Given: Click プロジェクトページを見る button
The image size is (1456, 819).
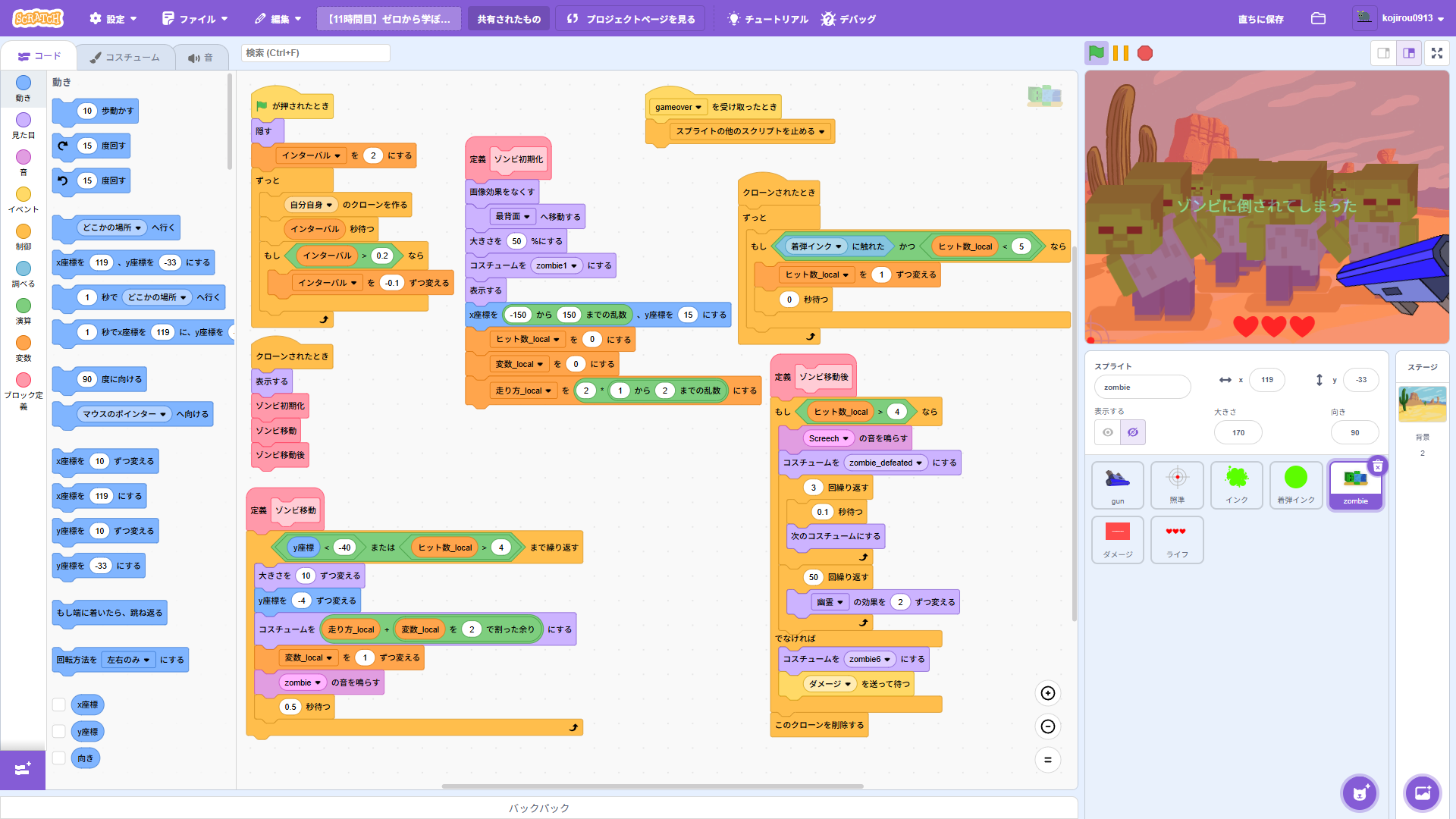Looking at the screenshot, I should click(631, 19).
